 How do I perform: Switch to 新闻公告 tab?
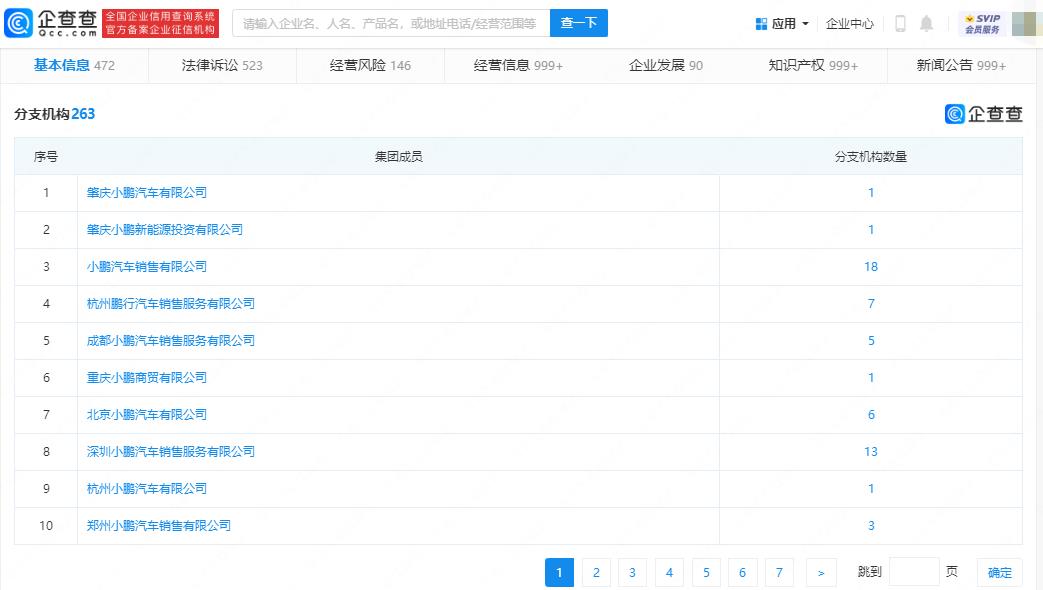pos(961,65)
